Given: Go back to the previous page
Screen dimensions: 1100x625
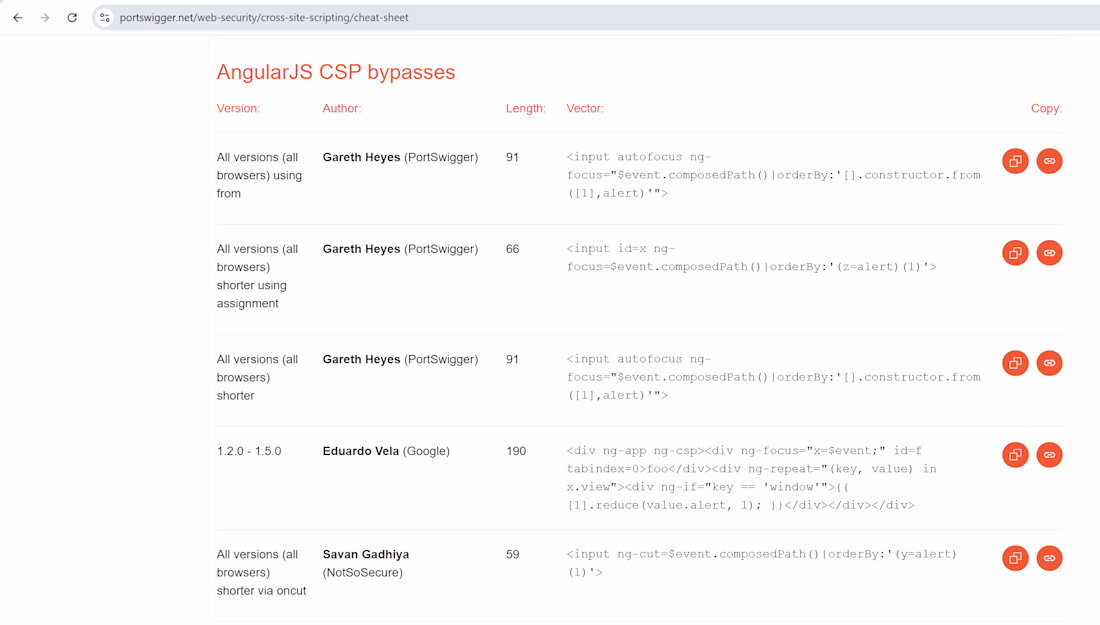Looking at the screenshot, I should (x=18, y=18).
